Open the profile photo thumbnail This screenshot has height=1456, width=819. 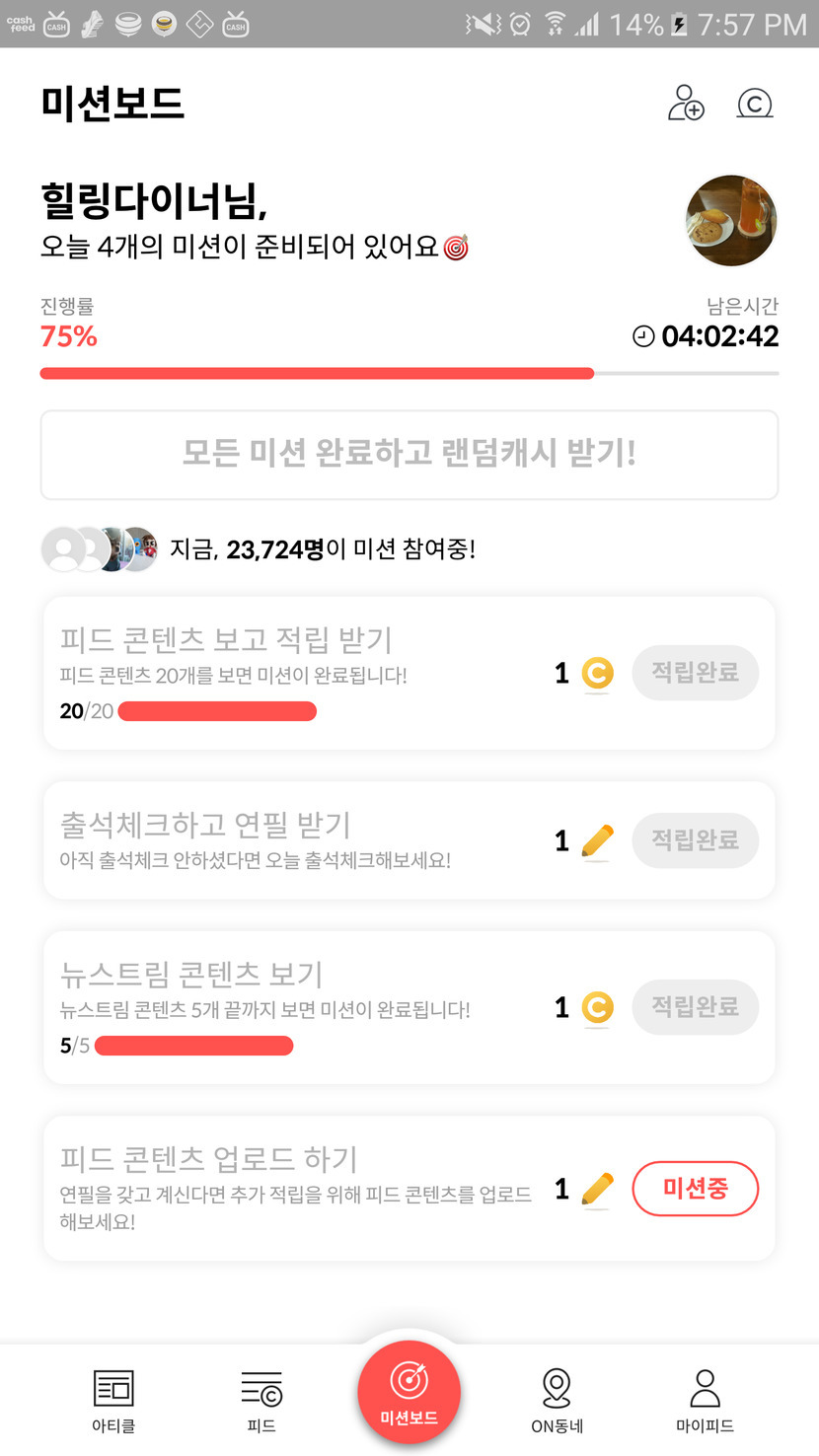click(x=731, y=221)
